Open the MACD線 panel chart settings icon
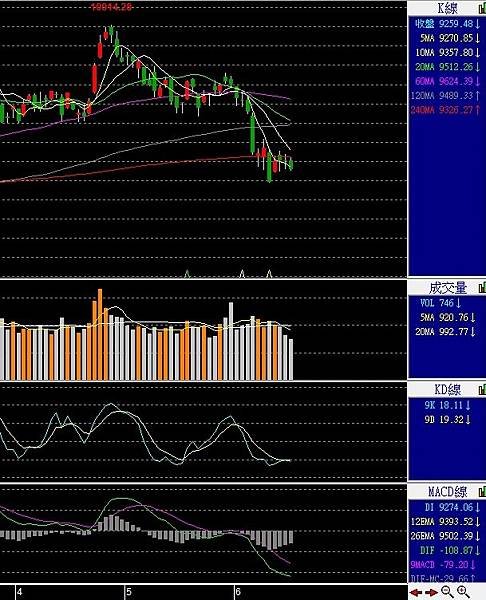This screenshot has width=486, height=600. click(x=482, y=491)
